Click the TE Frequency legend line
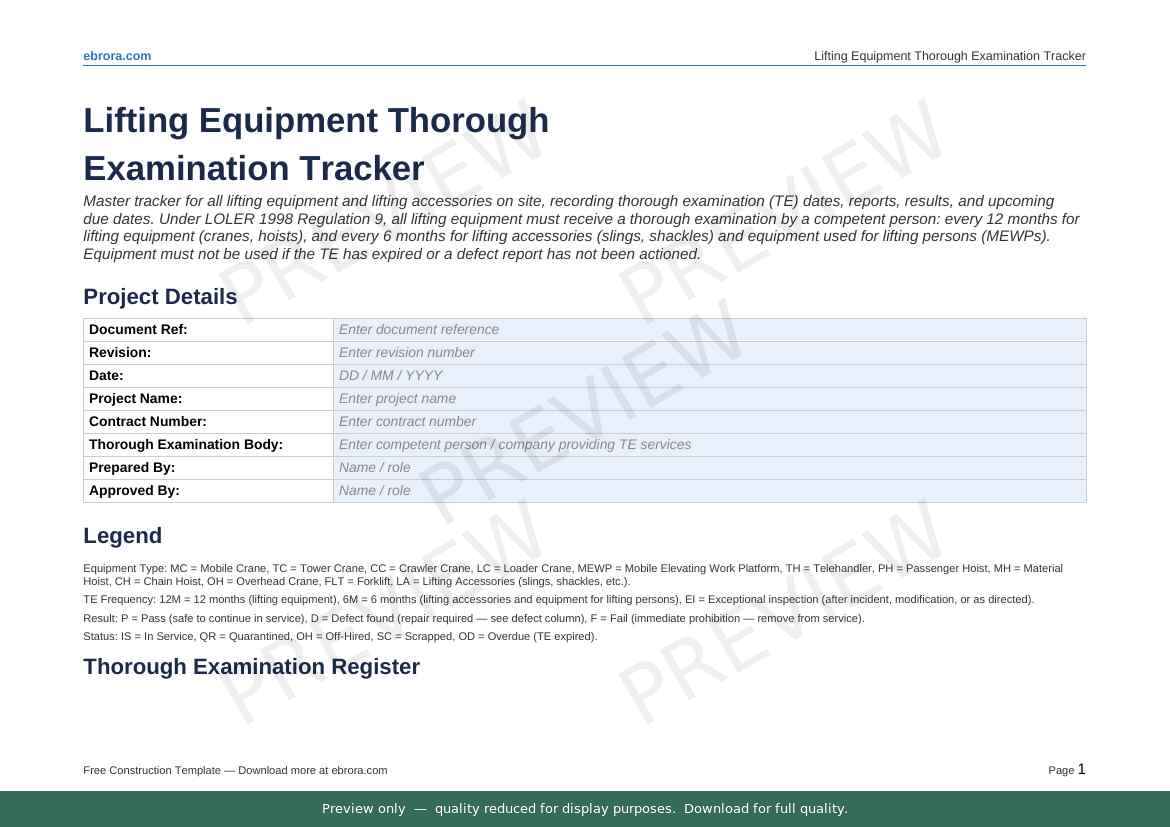 pyautogui.click(x=558, y=600)
